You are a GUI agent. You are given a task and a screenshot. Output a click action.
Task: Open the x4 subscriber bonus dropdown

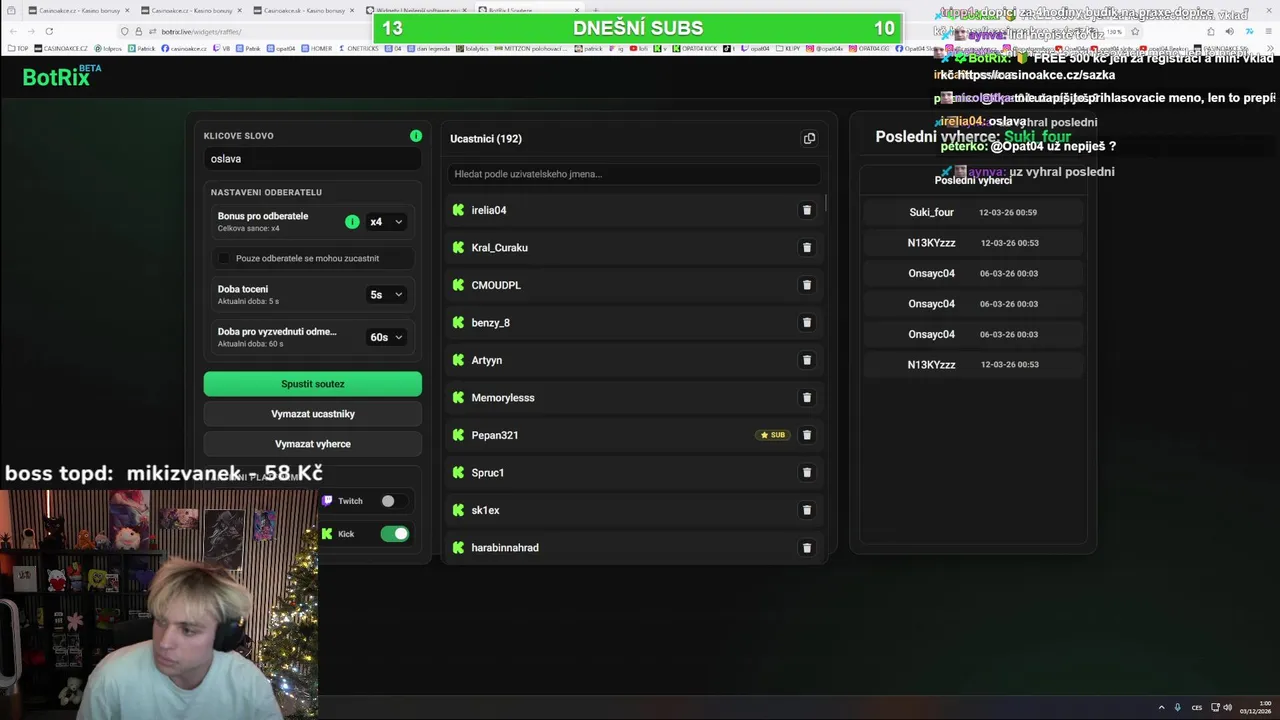click(x=386, y=222)
